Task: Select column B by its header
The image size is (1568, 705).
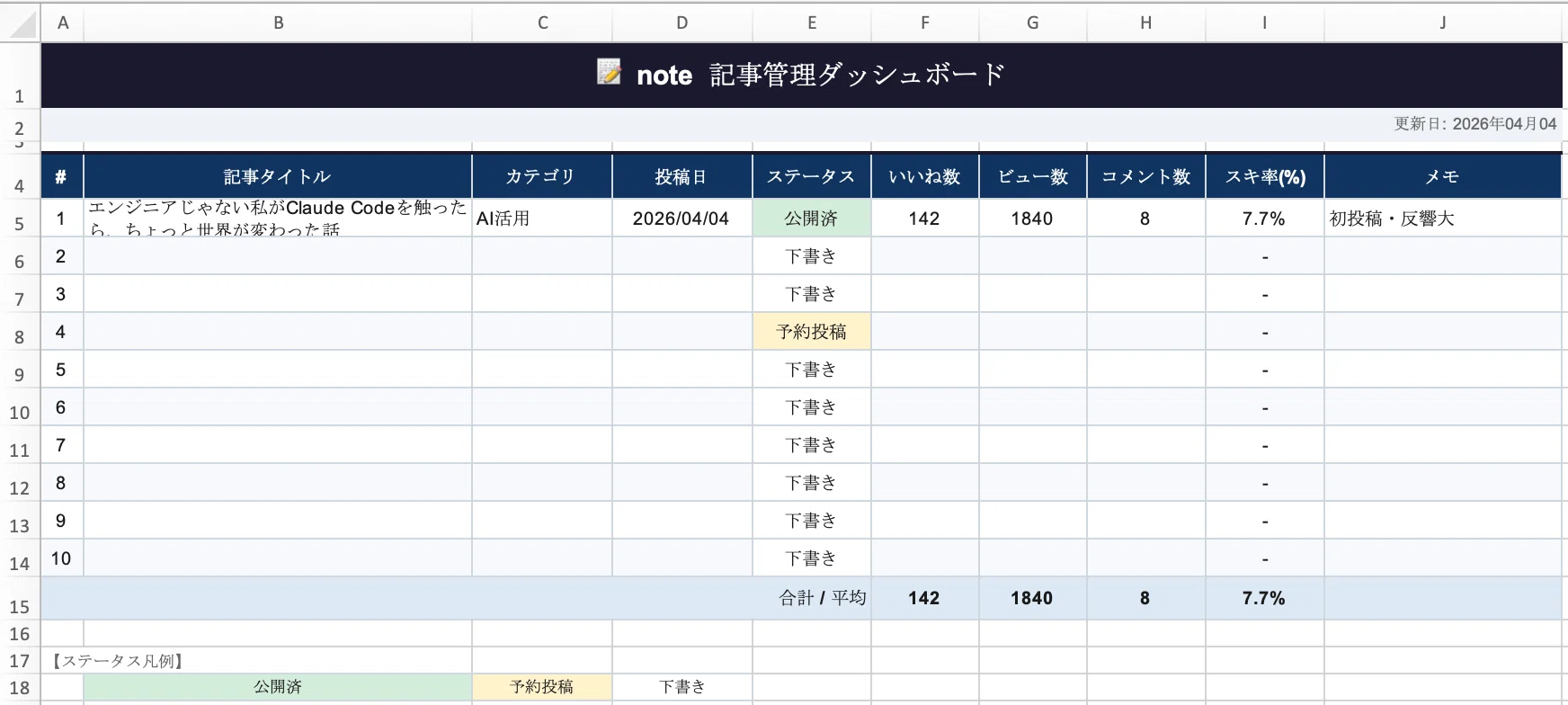Action: pos(278,22)
